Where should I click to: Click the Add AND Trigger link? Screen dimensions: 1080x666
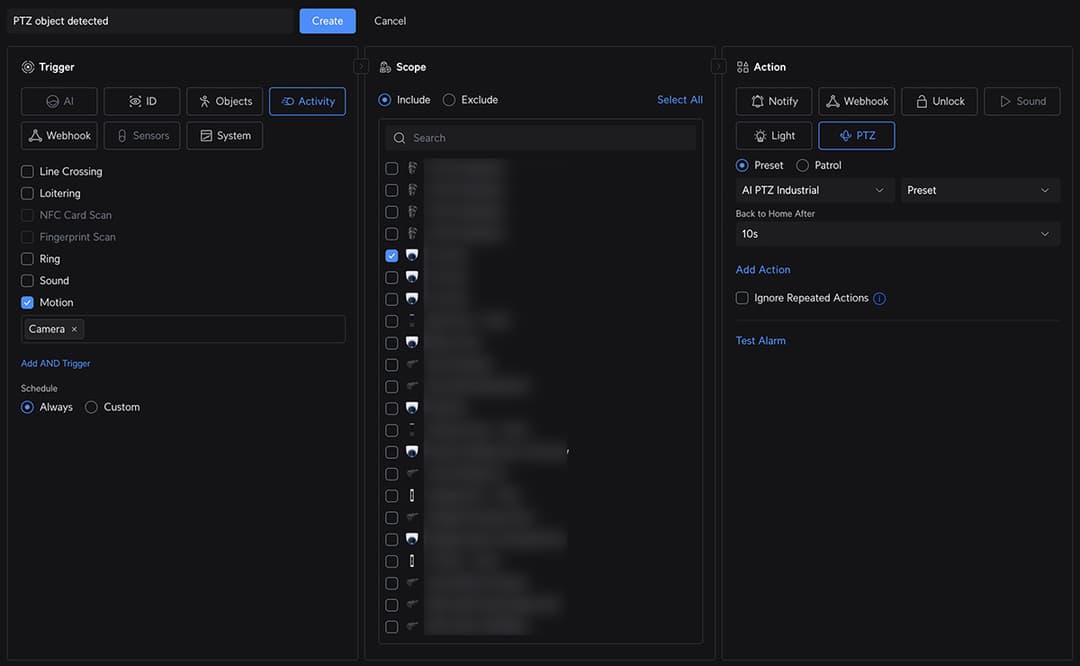pos(56,363)
